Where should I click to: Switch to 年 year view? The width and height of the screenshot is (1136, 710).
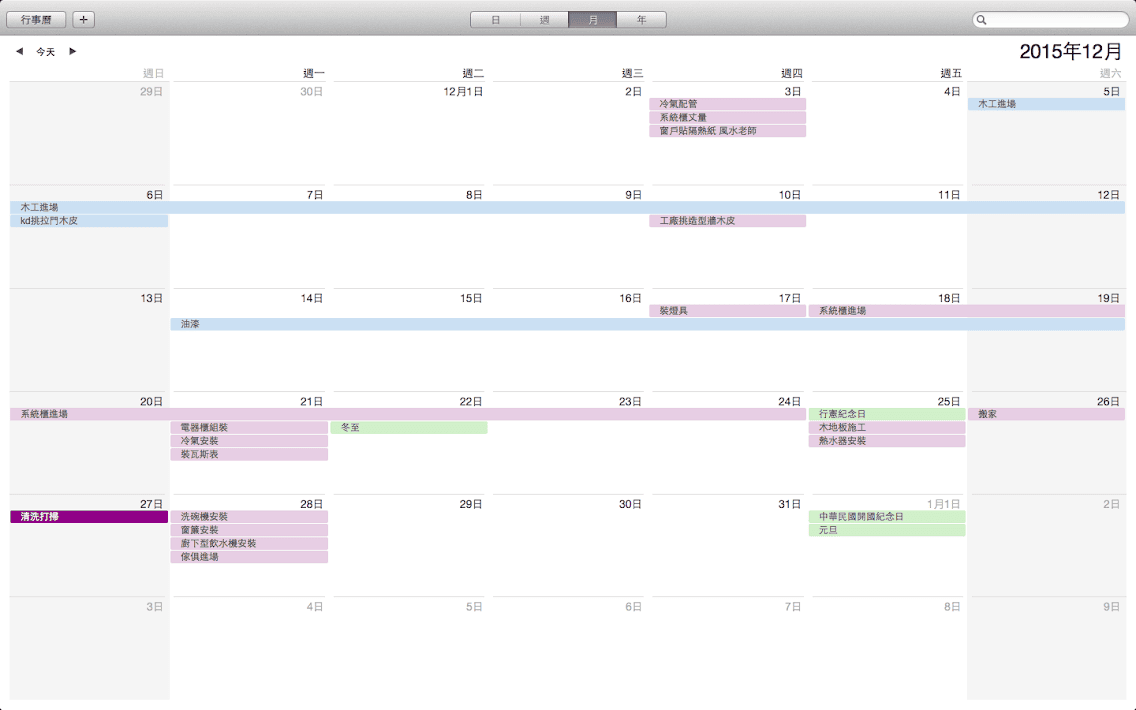point(641,19)
